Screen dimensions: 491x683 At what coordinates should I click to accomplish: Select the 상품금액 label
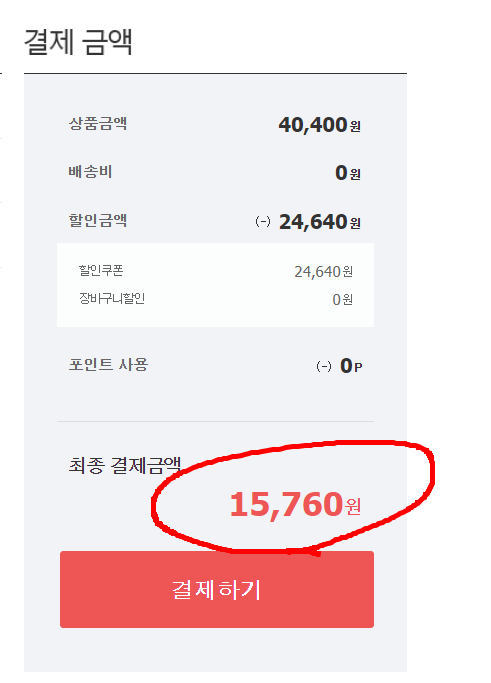[98, 123]
